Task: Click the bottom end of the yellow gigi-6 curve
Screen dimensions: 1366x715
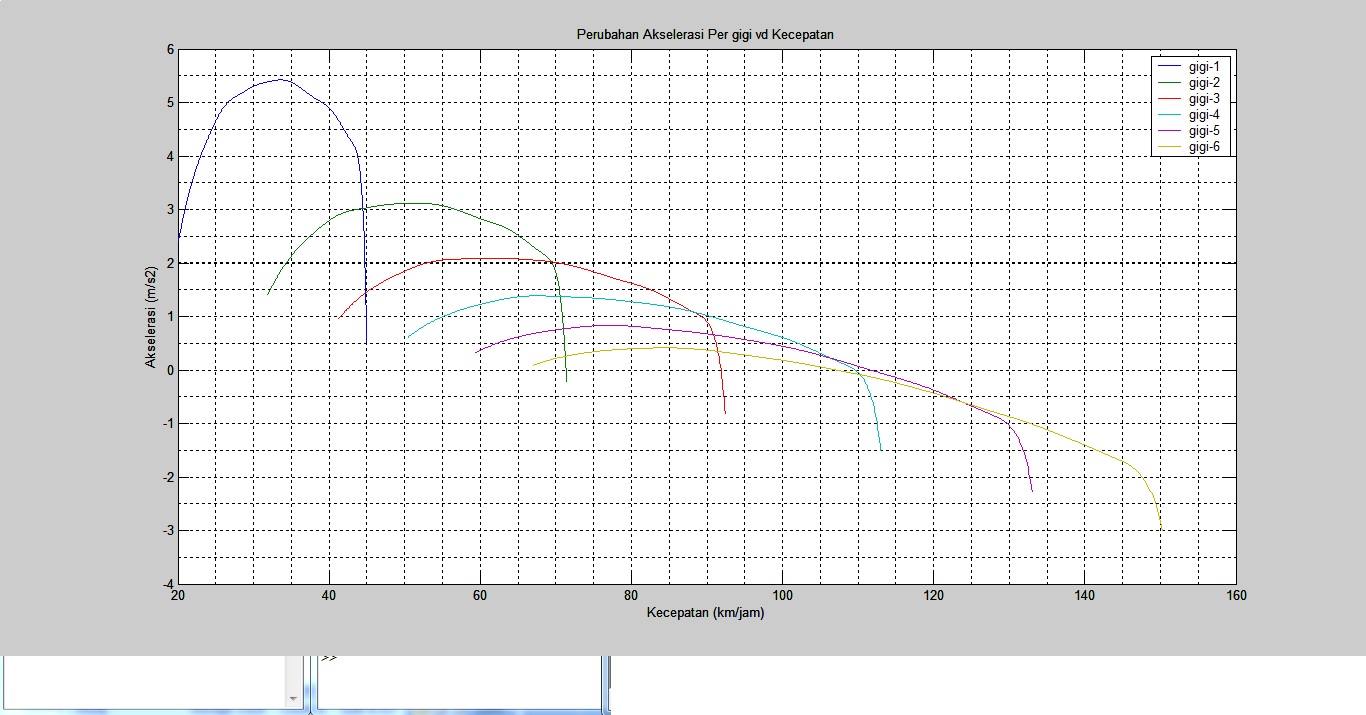Action: (x=1160, y=527)
